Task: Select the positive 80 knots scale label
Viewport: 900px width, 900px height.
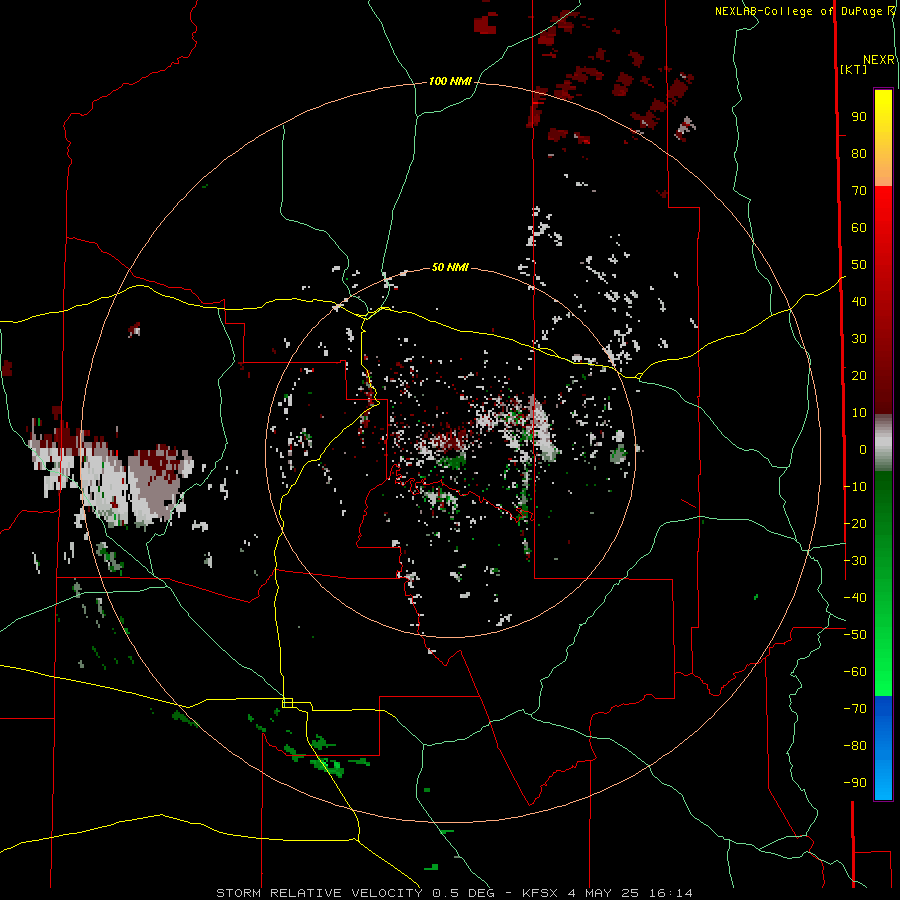Action: [859, 154]
